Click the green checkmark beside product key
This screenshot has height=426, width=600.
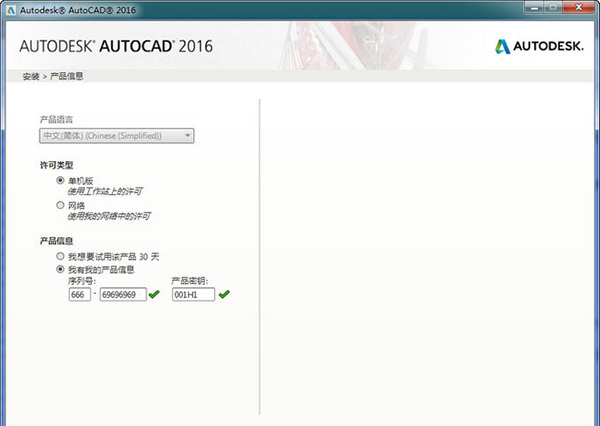click(x=224, y=294)
